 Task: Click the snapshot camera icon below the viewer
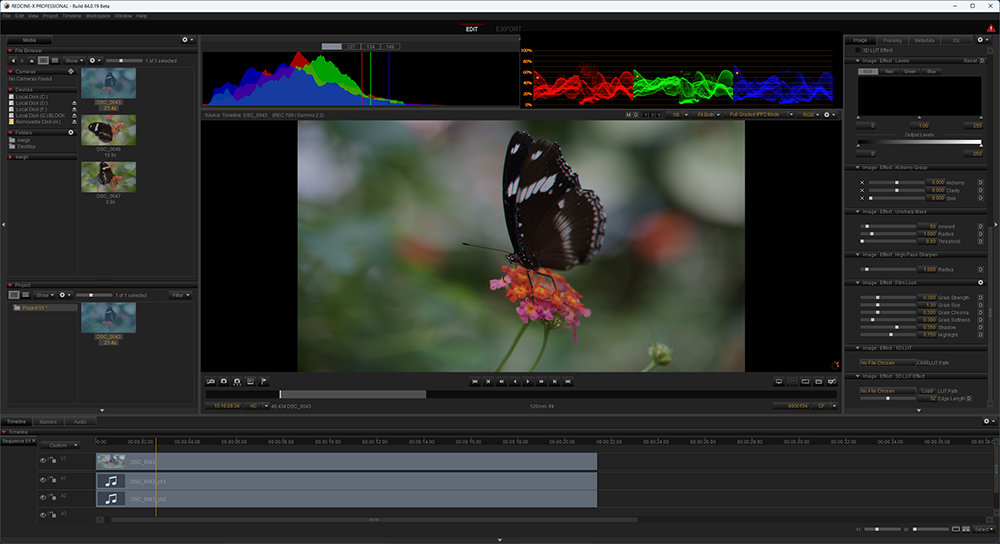coord(224,382)
